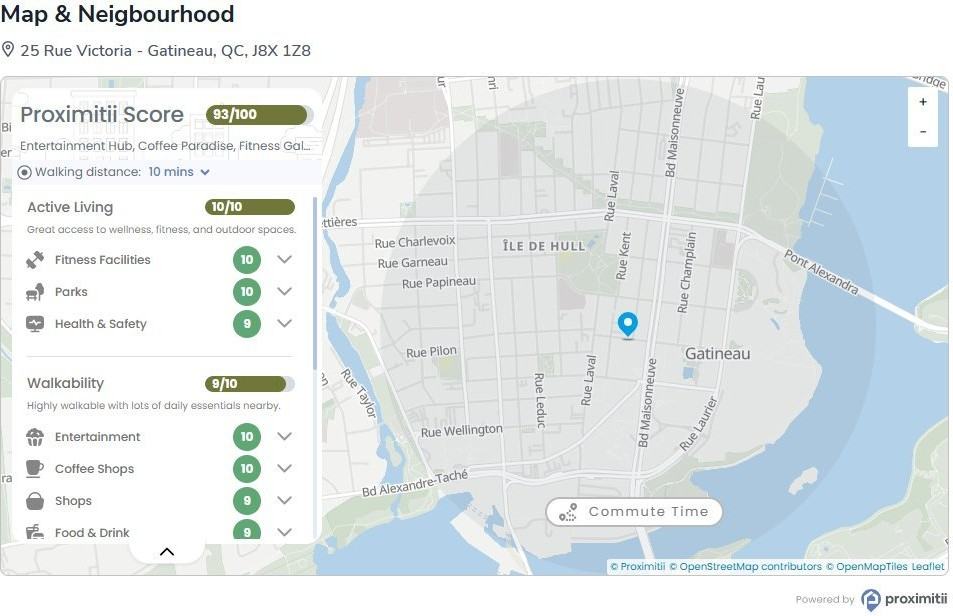The image size is (953, 616).
Task: Click the score panel vertical scrollbar
Action: [x=315, y=284]
